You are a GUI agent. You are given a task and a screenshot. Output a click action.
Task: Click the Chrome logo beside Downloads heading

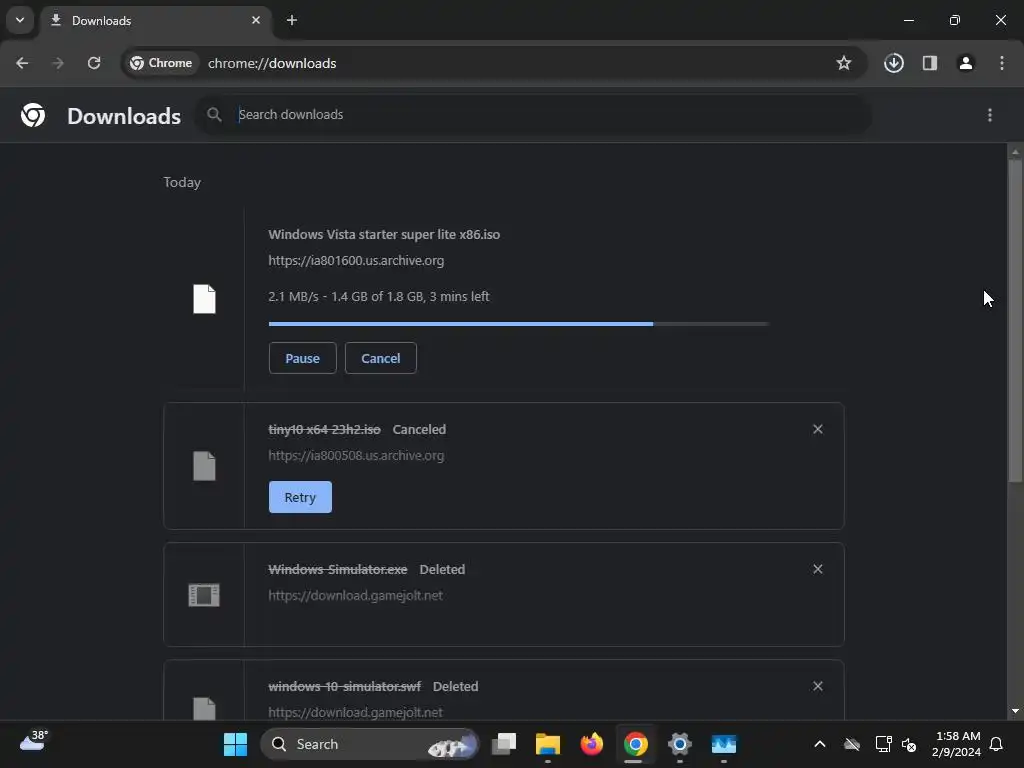[x=33, y=115]
